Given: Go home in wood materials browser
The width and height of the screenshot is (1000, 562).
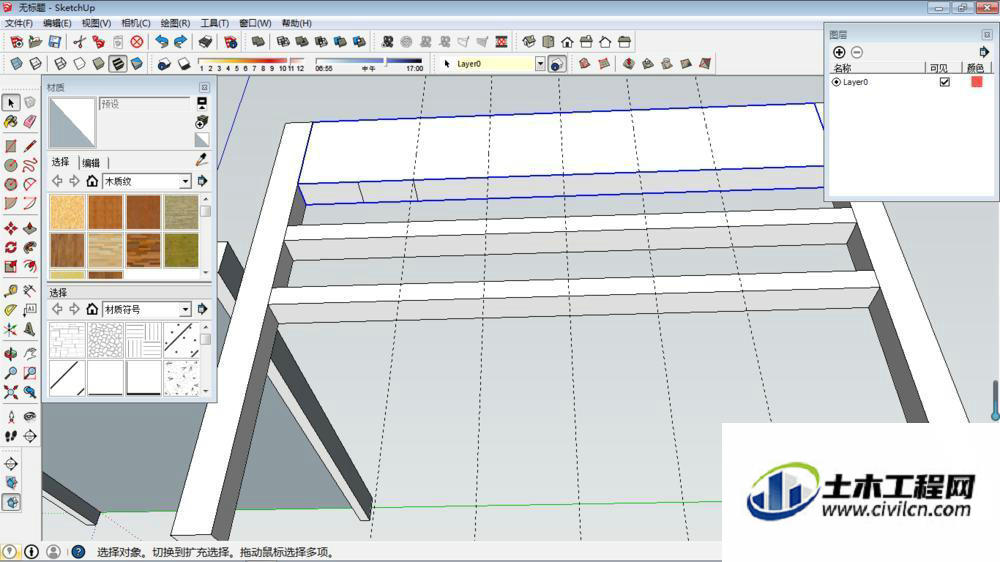Looking at the screenshot, I should tap(92, 181).
